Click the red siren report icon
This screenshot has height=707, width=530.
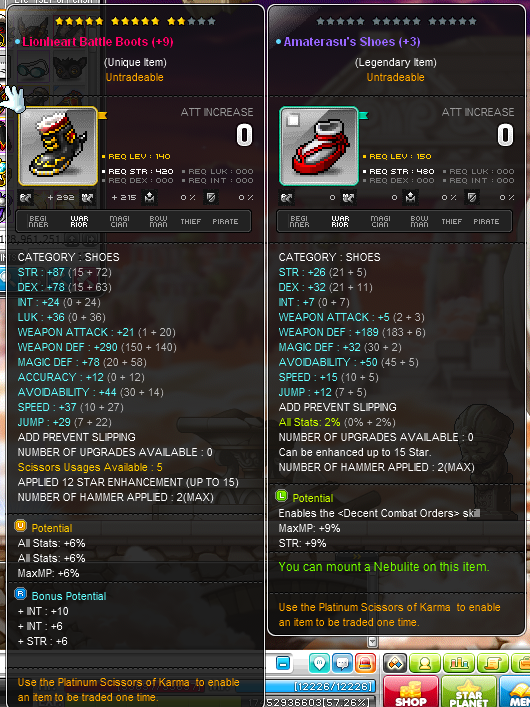[365, 663]
